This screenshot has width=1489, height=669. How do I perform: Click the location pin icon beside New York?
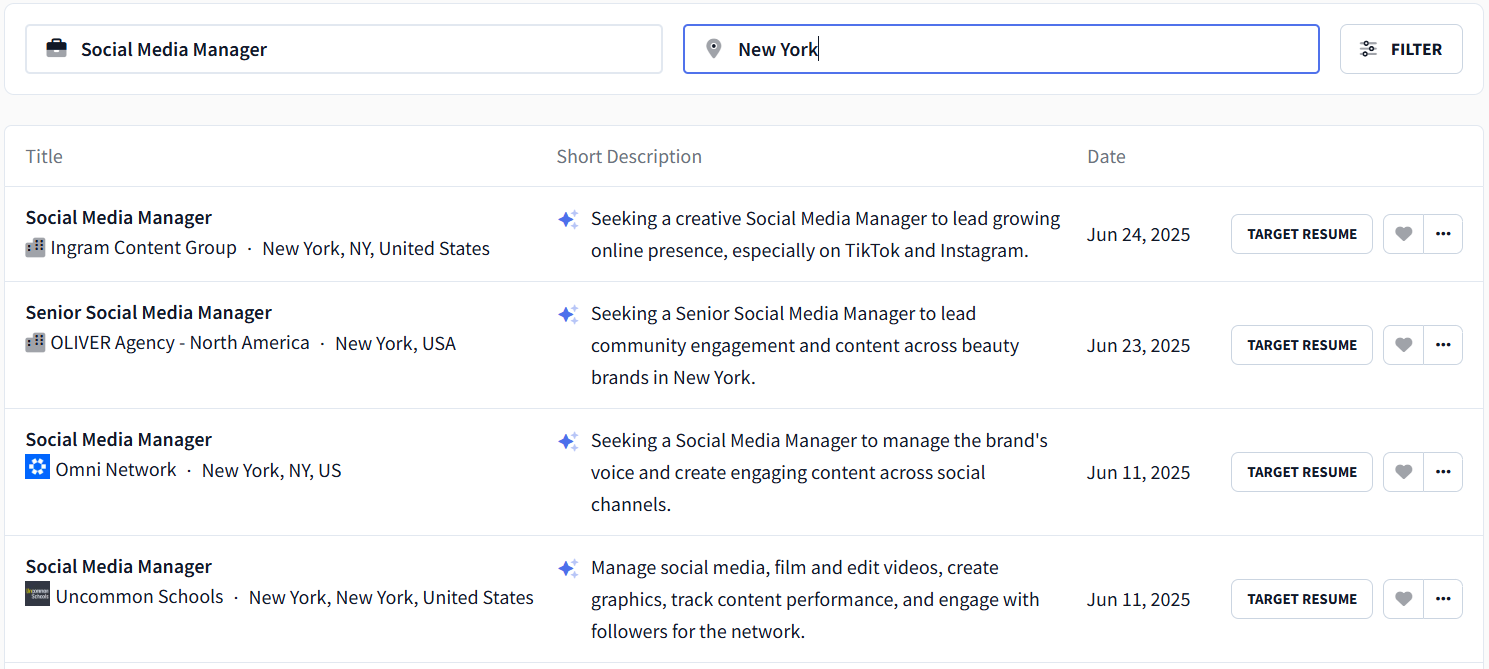pos(713,48)
